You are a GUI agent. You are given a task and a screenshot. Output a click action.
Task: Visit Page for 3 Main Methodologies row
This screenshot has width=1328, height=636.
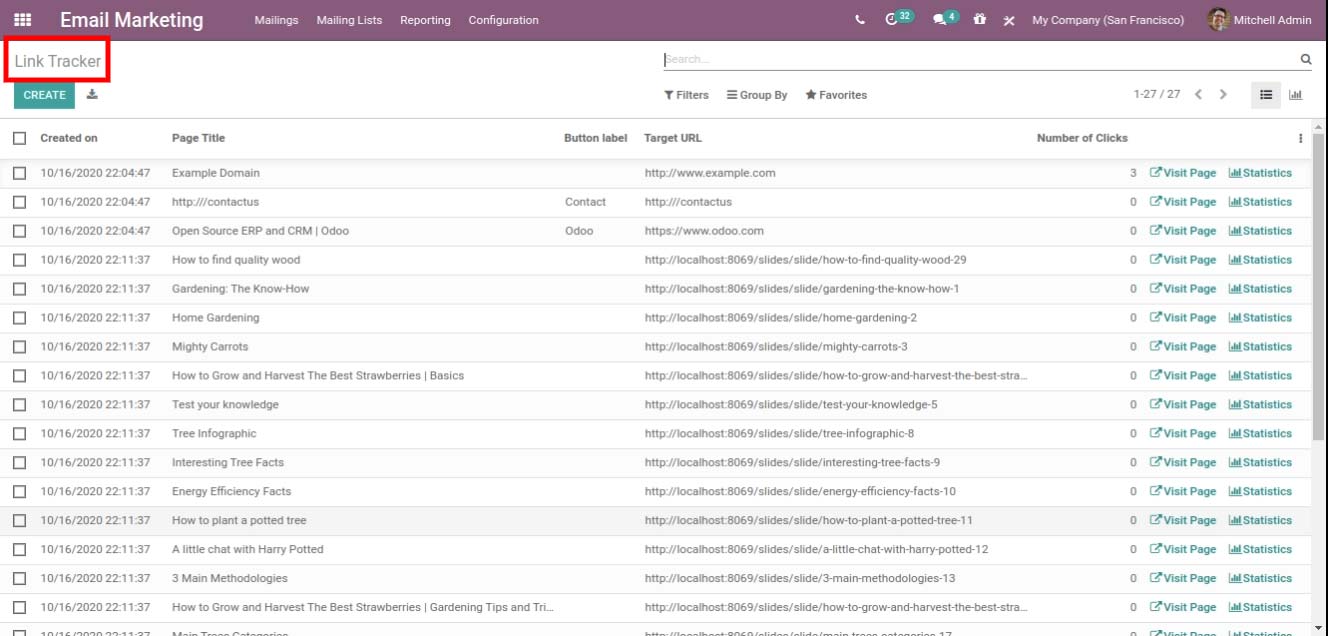click(x=1183, y=579)
